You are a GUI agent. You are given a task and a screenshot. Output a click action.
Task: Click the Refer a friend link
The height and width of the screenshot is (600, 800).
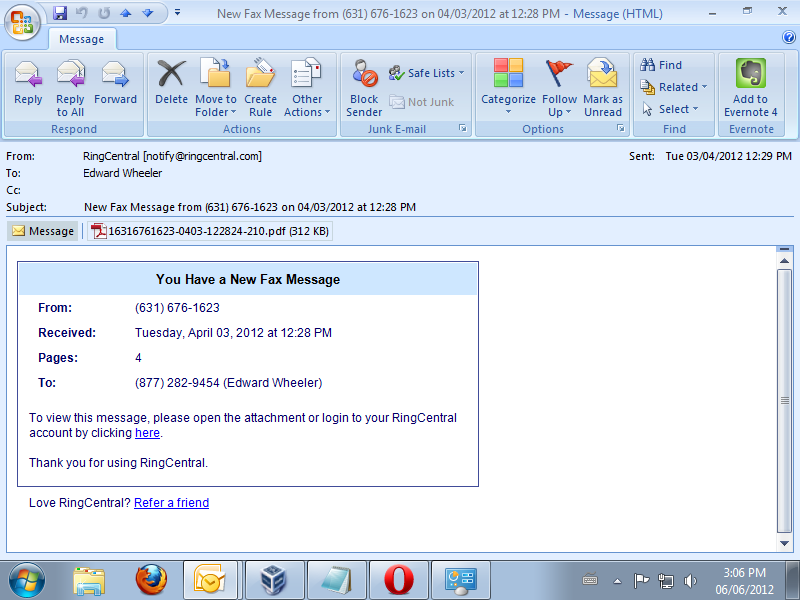[171, 503]
